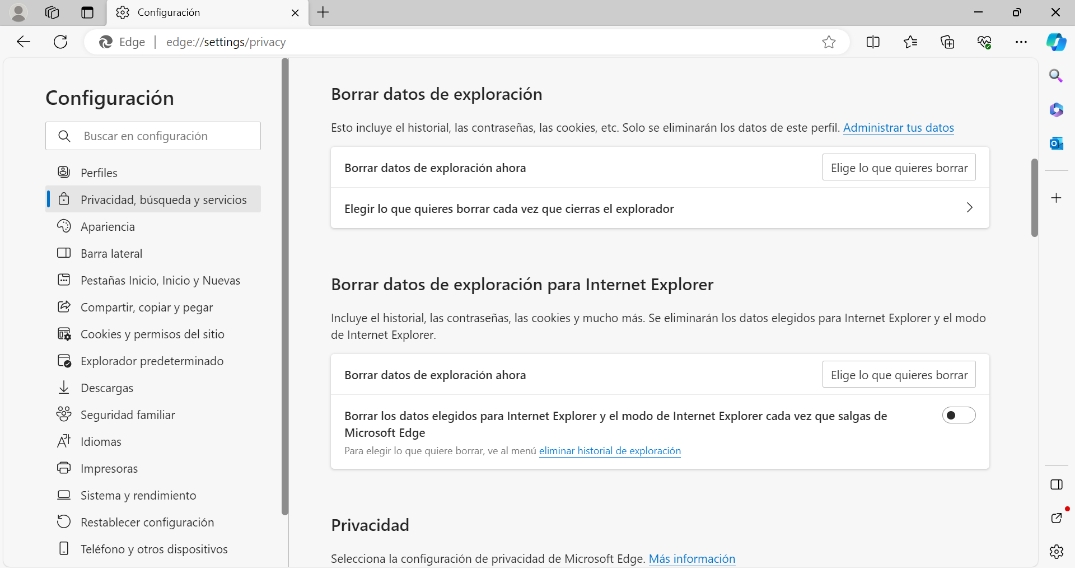Viewport: 1075px width, 568px height.
Task: Add this page to favorites star
Action: click(x=829, y=42)
